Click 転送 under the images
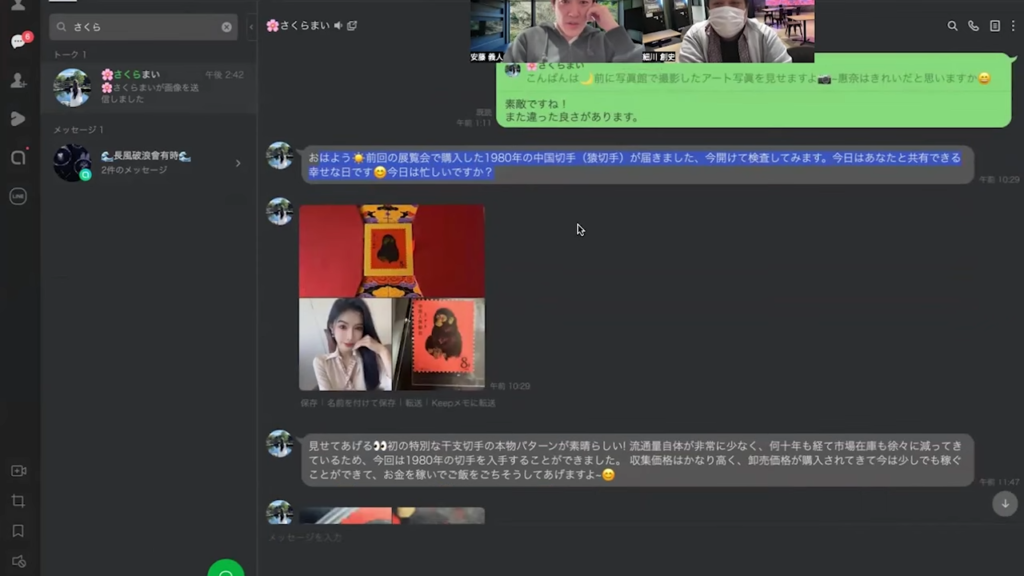Screen dimensions: 1024x576 point(413,404)
